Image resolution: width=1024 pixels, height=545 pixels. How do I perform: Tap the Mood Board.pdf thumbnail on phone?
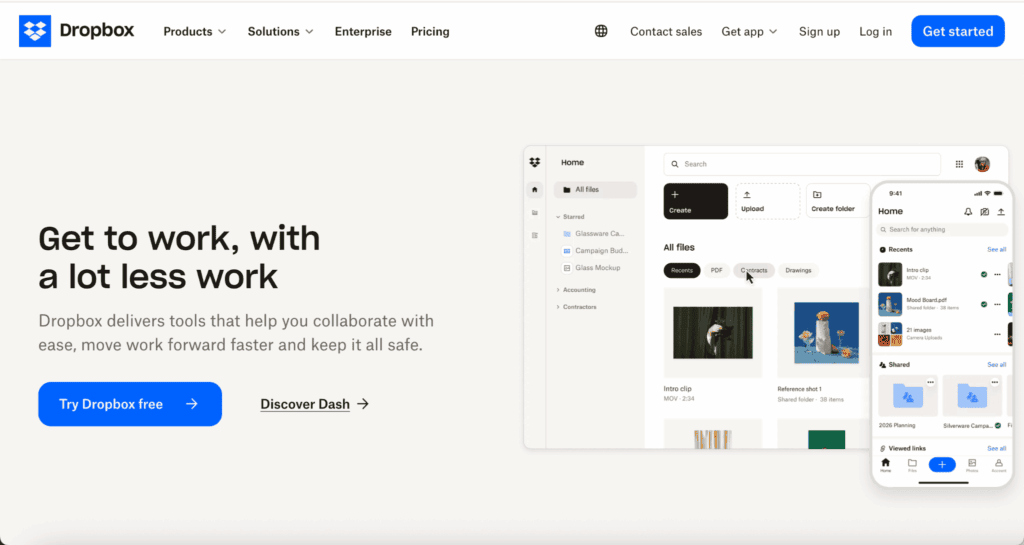click(x=890, y=305)
